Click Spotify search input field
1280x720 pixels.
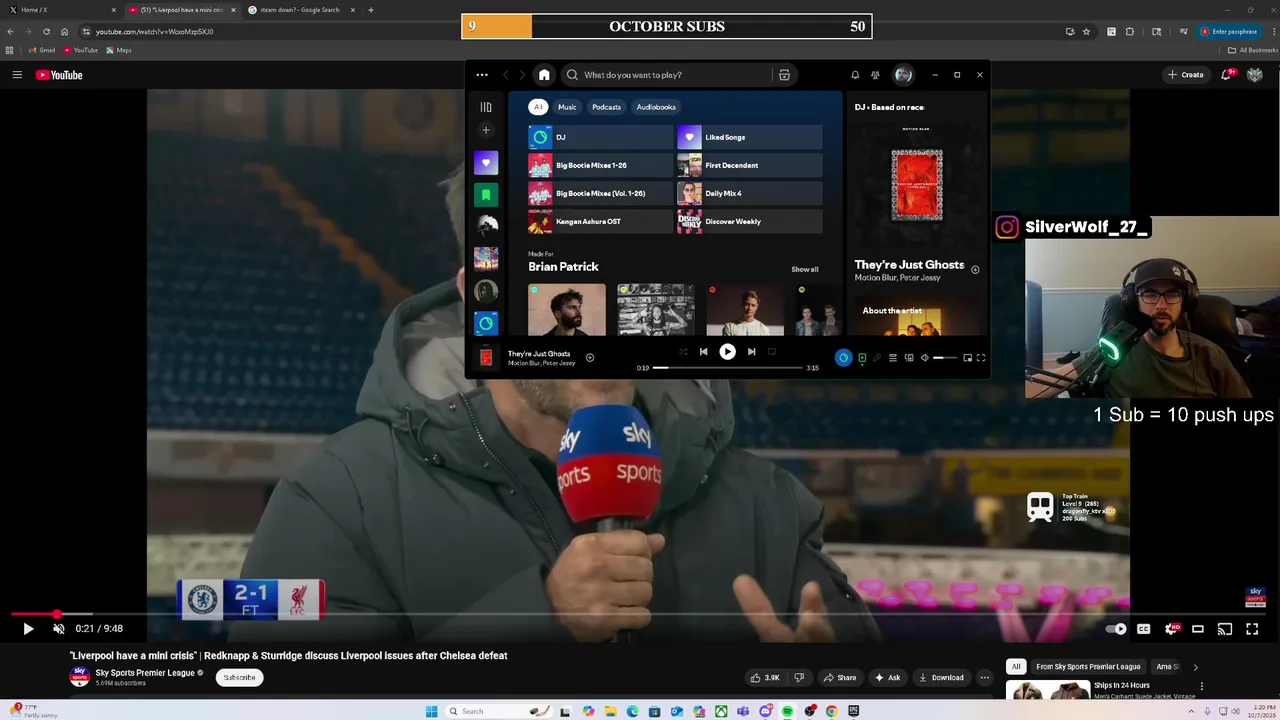(x=670, y=75)
